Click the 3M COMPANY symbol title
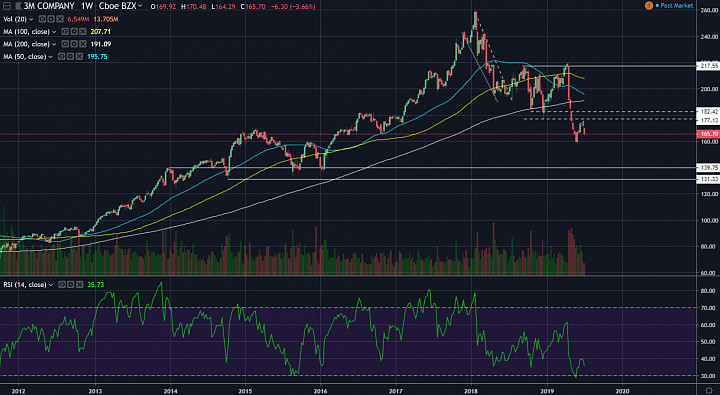This screenshot has height=395, width=720. pyautogui.click(x=49, y=6)
